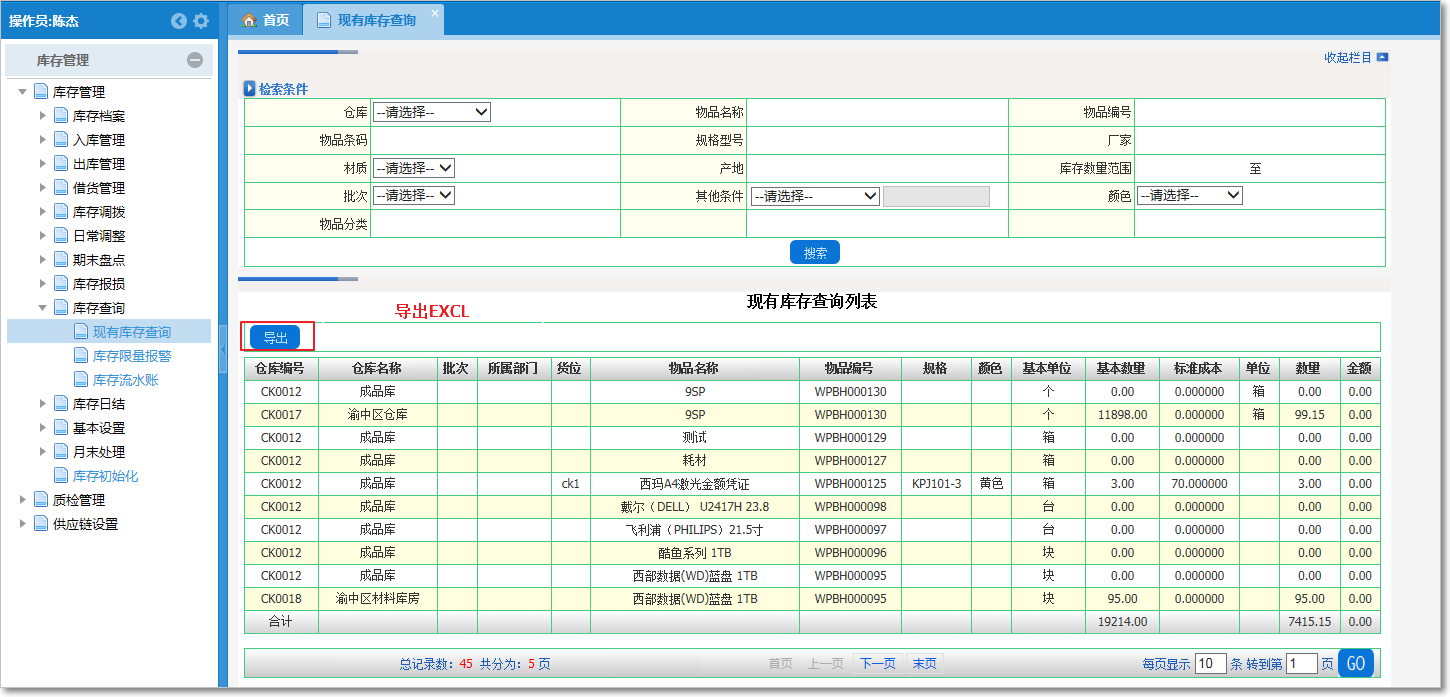The image size is (1450, 697).
Task: Click the back arrow icon beside operator name
Action: pyautogui.click(x=179, y=21)
